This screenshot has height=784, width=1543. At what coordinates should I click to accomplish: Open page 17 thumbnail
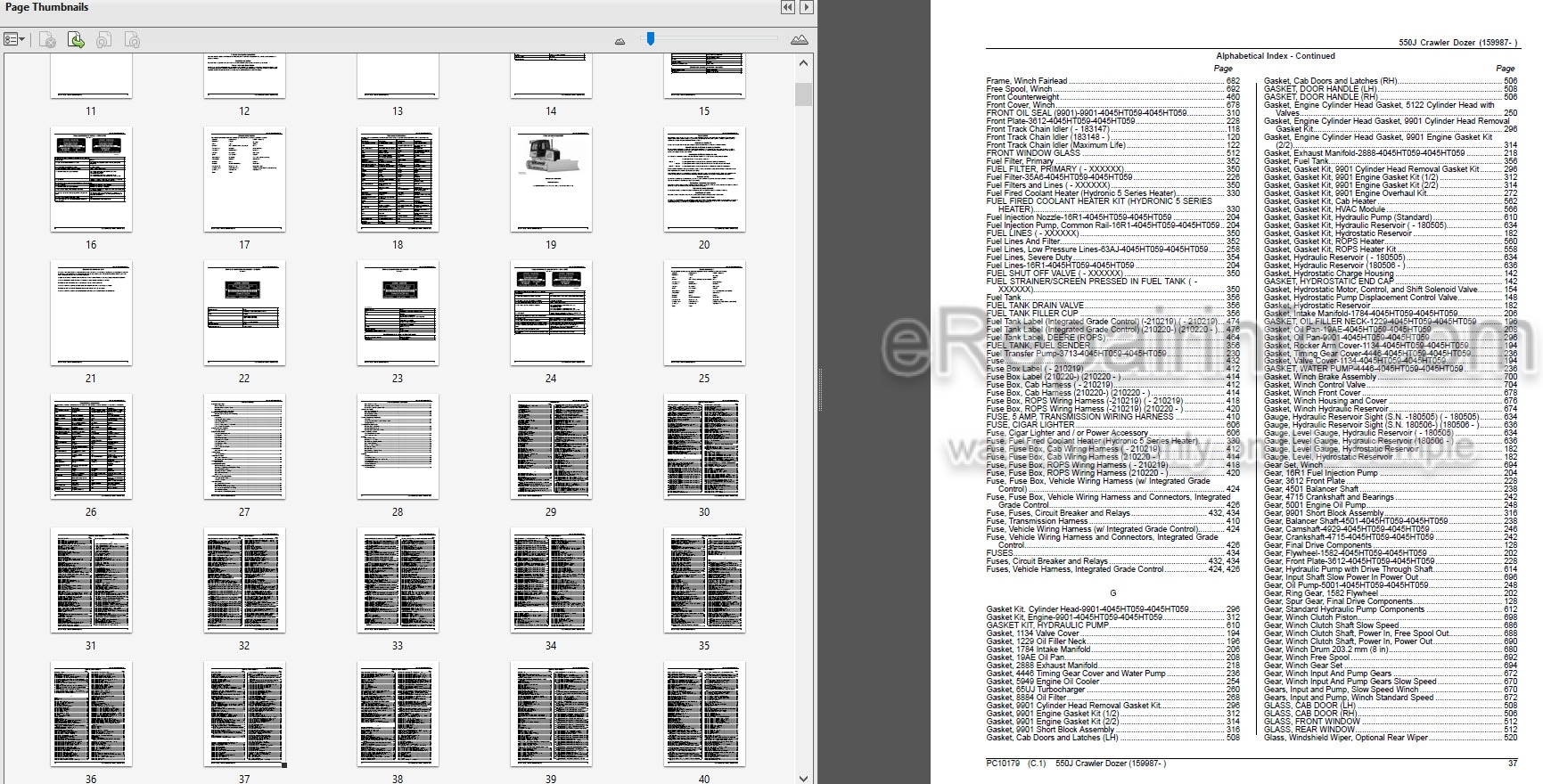[x=244, y=179]
